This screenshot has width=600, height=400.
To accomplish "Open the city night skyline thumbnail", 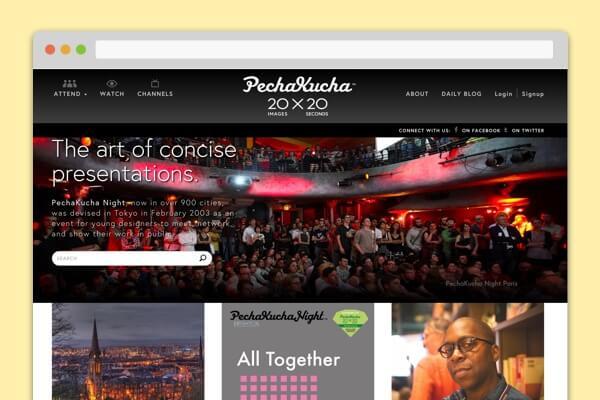I will (x=128, y=351).
